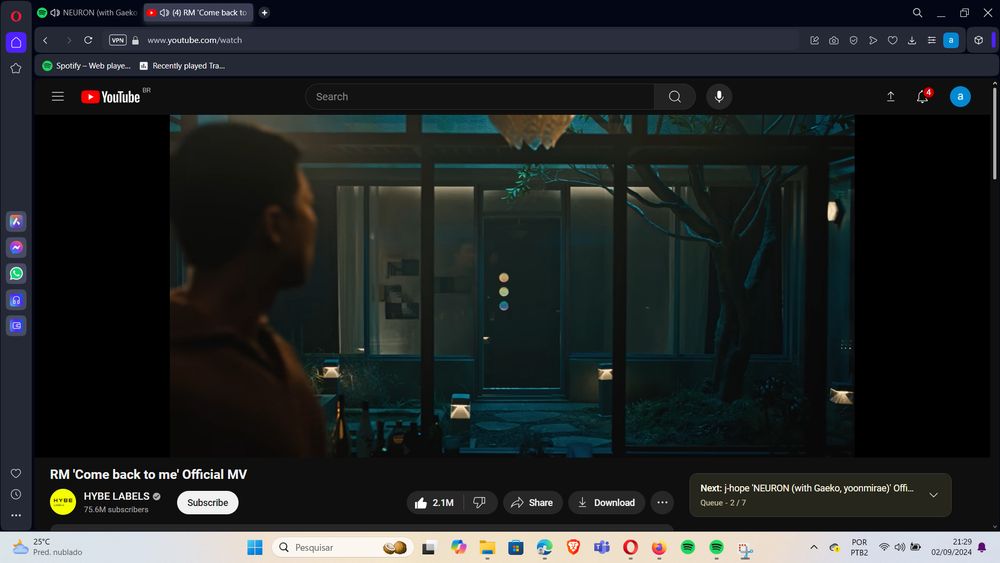Open Windows taskbar search Pesquisar

[342, 547]
